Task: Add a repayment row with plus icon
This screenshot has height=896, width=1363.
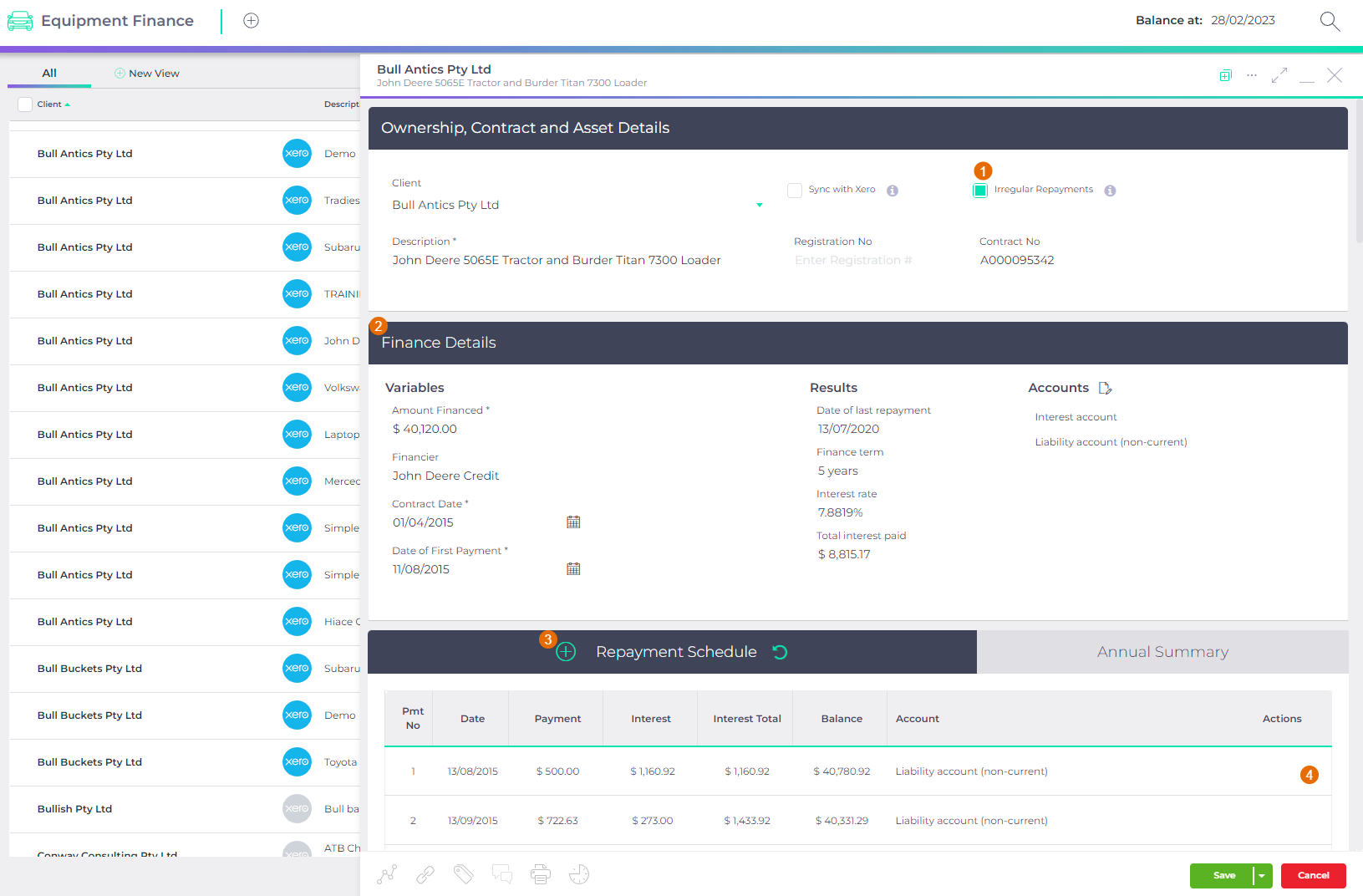Action: [x=566, y=652]
